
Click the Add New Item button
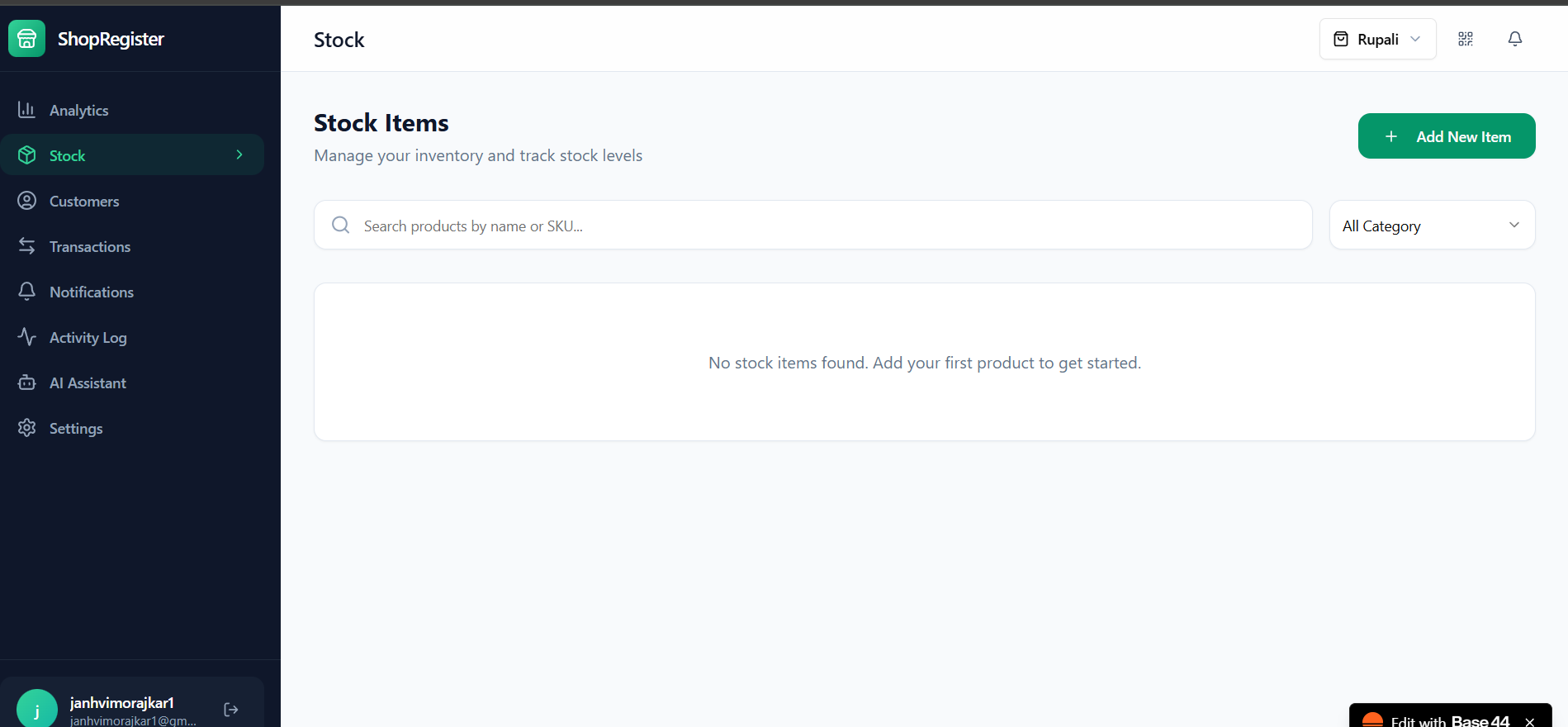tap(1447, 136)
